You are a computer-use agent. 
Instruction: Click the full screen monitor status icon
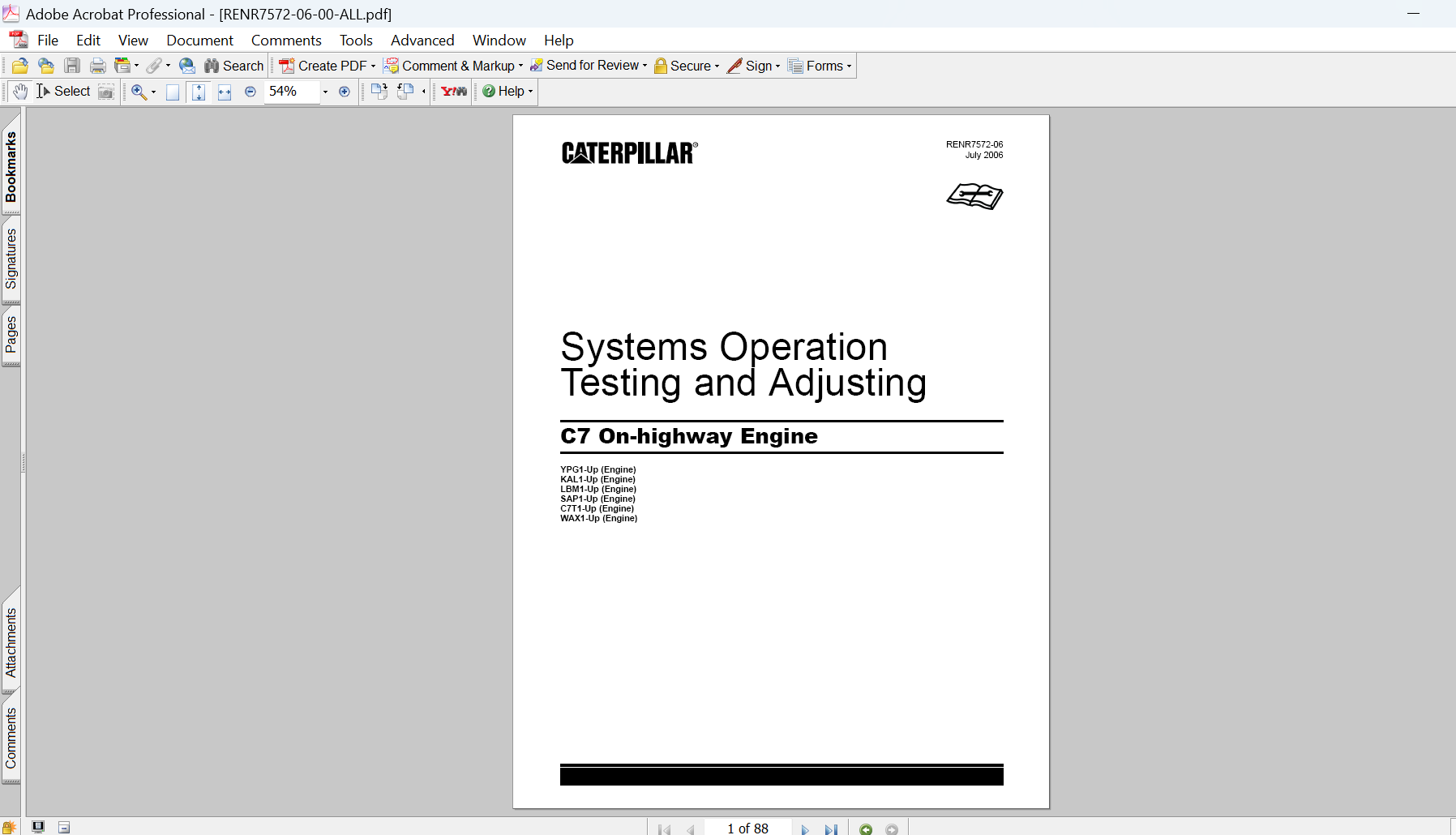tap(38, 827)
